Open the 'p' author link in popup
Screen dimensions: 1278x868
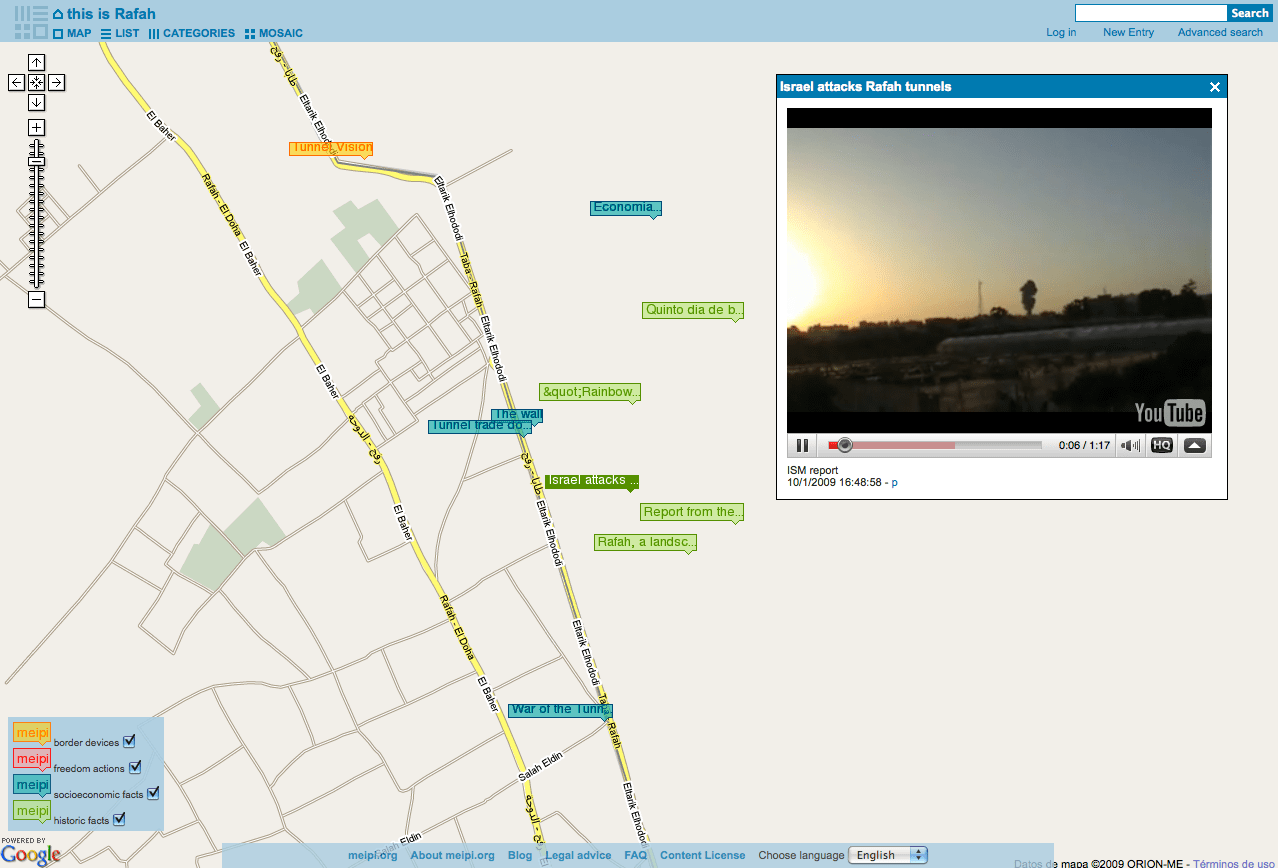[x=895, y=482]
